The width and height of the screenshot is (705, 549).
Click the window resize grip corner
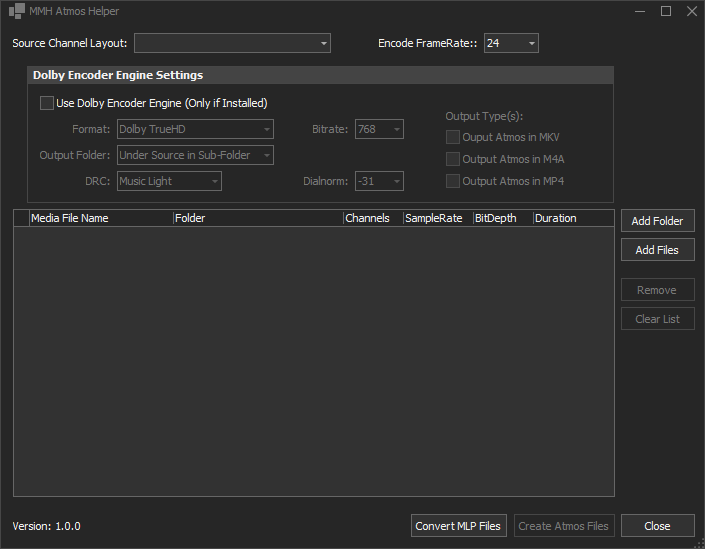point(700,544)
